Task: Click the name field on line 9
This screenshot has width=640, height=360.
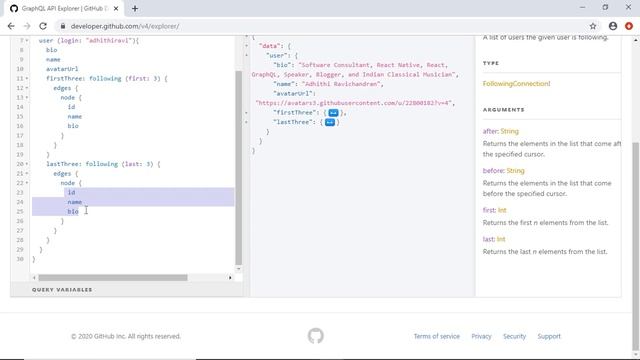Action: coord(53,60)
